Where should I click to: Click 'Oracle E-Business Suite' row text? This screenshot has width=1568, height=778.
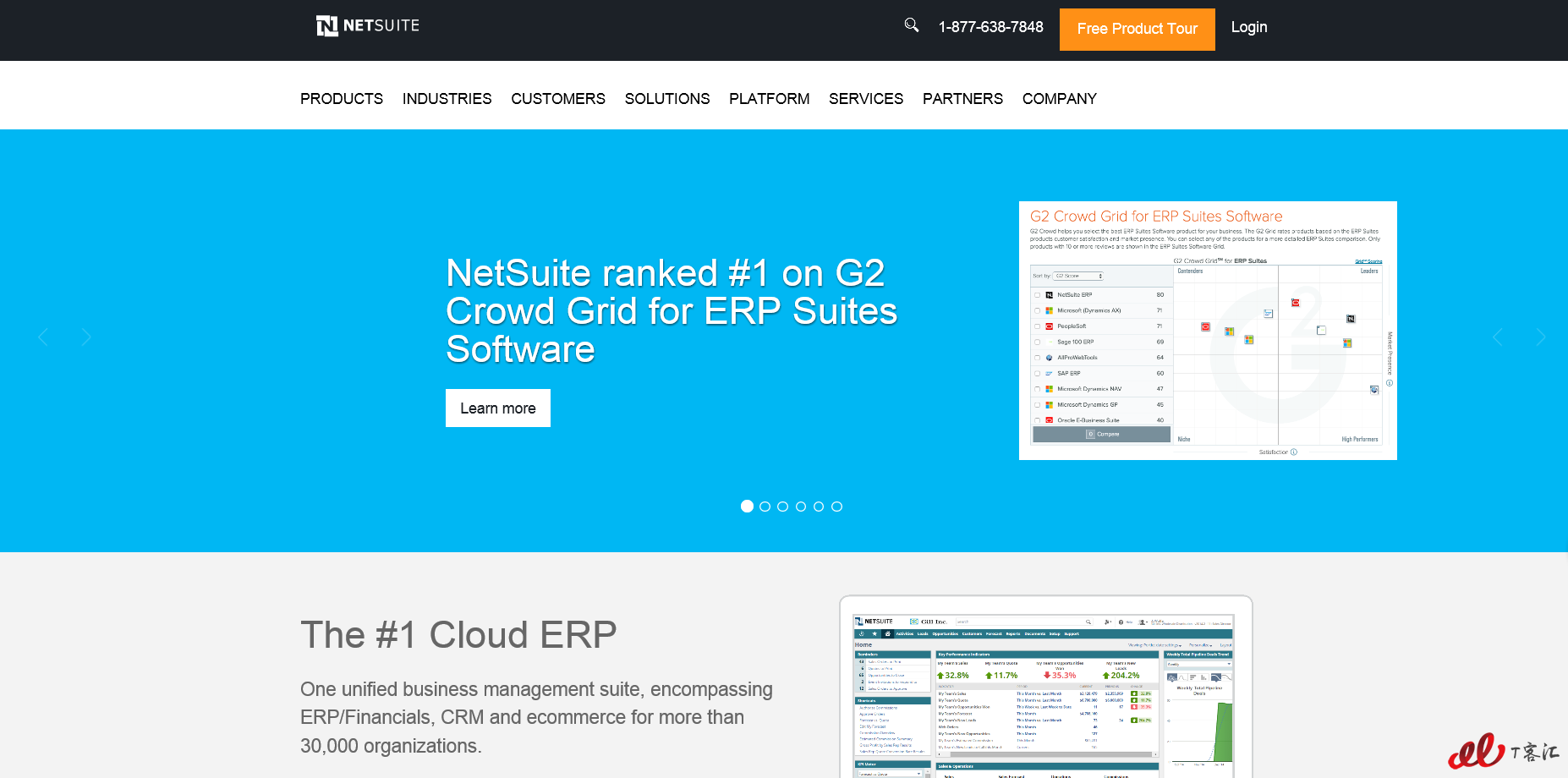(1088, 420)
